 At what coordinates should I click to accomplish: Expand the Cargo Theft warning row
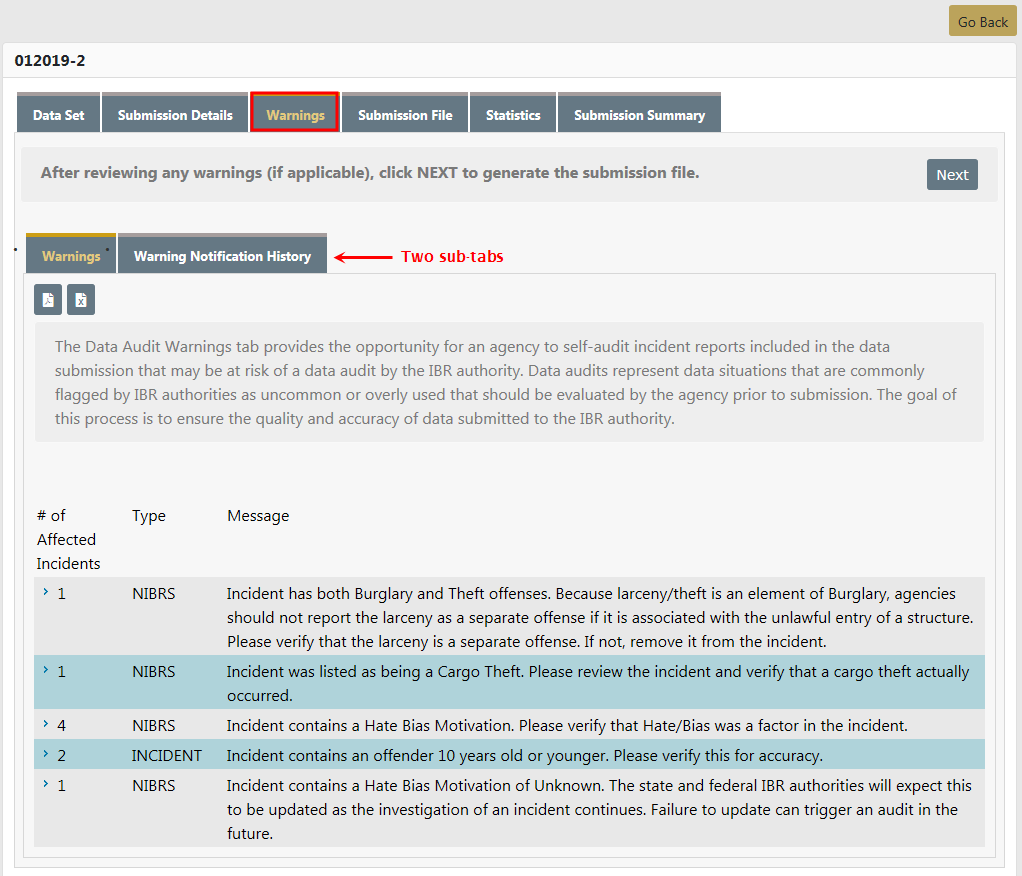point(46,670)
